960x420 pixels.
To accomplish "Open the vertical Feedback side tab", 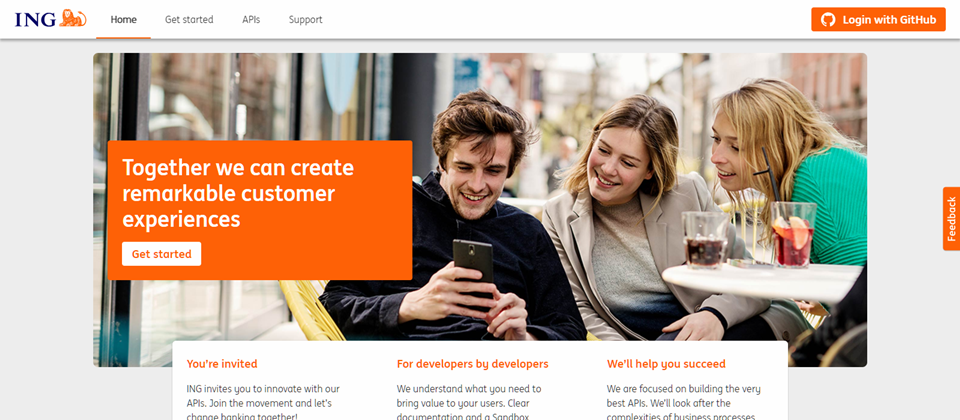I will pyautogui.click(x=951, y=219).
